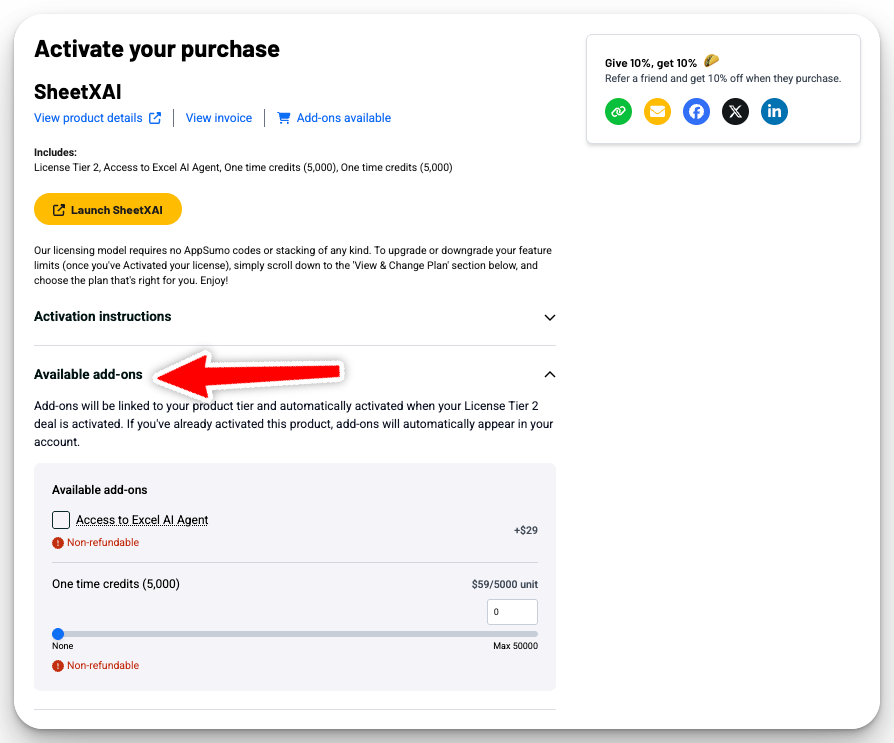
Task: Share referral on Facebook icon
Action: pos(696,111)
